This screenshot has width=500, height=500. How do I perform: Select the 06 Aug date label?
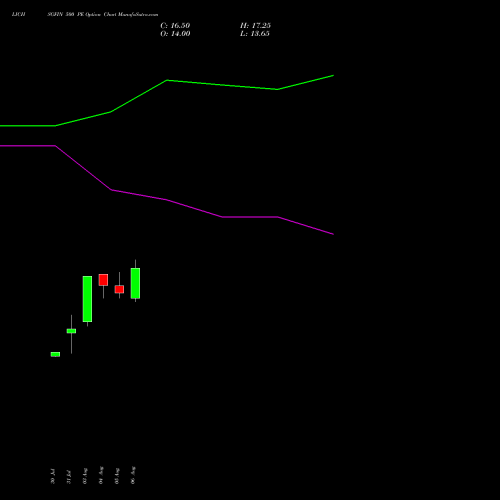click(133, 475)
